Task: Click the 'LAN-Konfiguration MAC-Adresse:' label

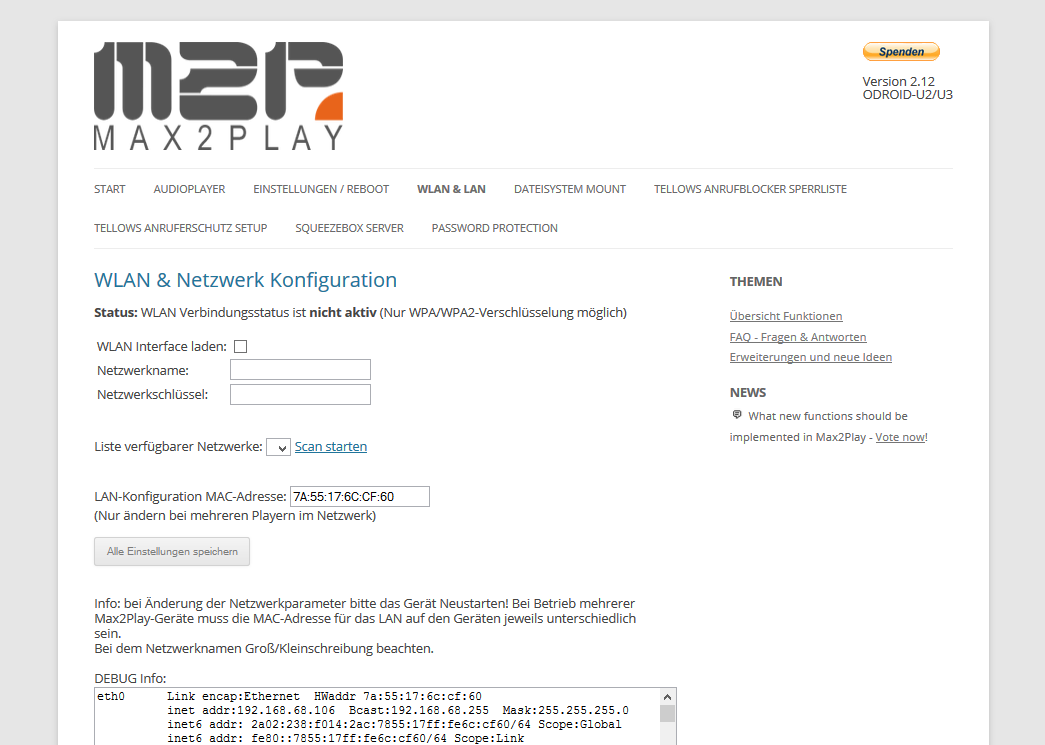Action: [191, 496]
